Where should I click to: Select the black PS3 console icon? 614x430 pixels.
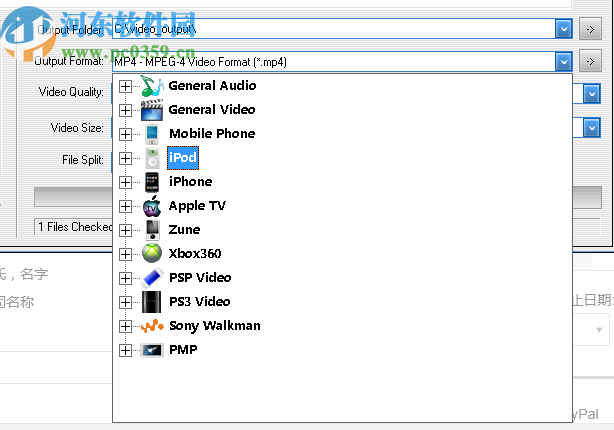click(152, 302)
